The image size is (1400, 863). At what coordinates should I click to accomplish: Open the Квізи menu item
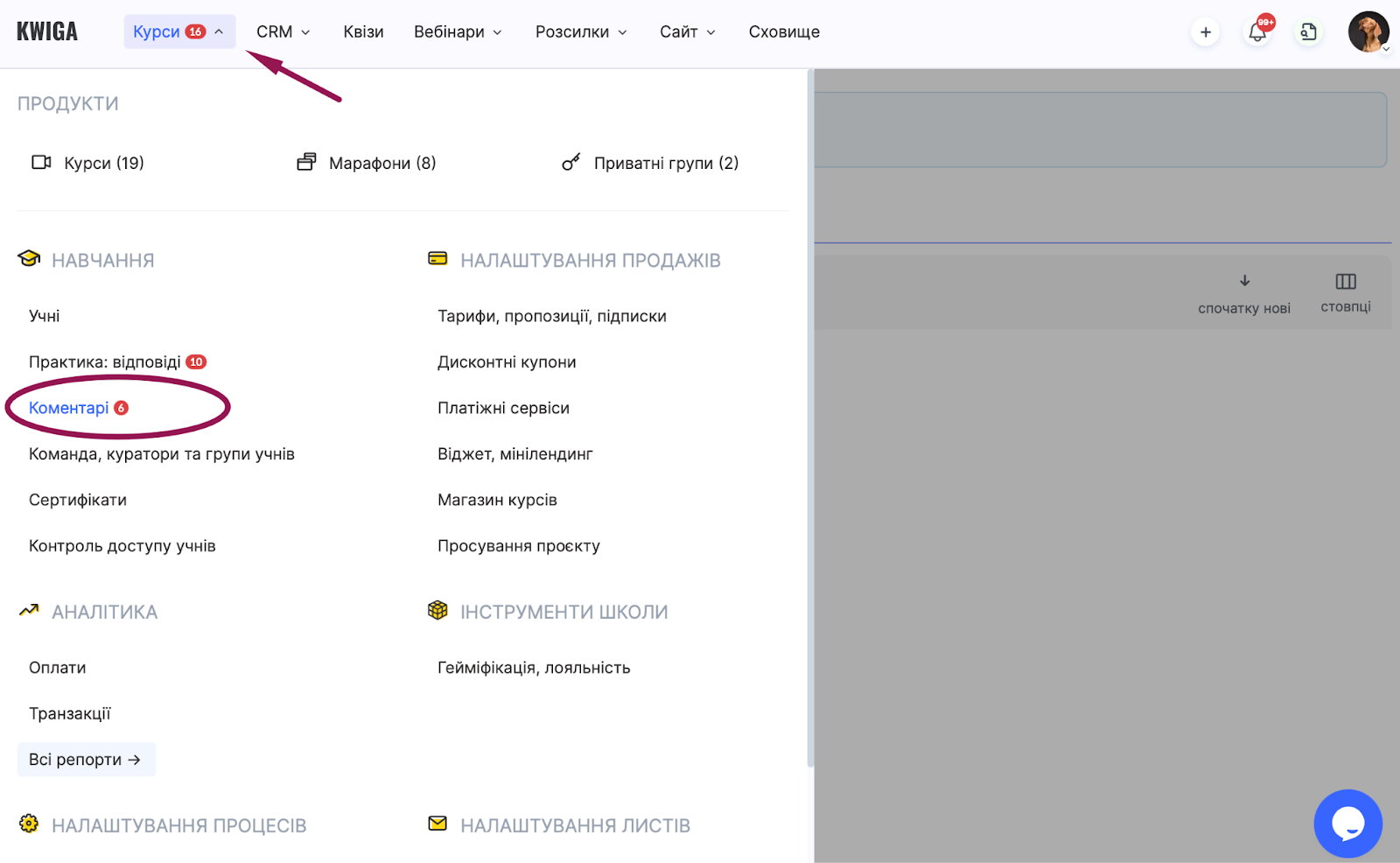[363, 32]
